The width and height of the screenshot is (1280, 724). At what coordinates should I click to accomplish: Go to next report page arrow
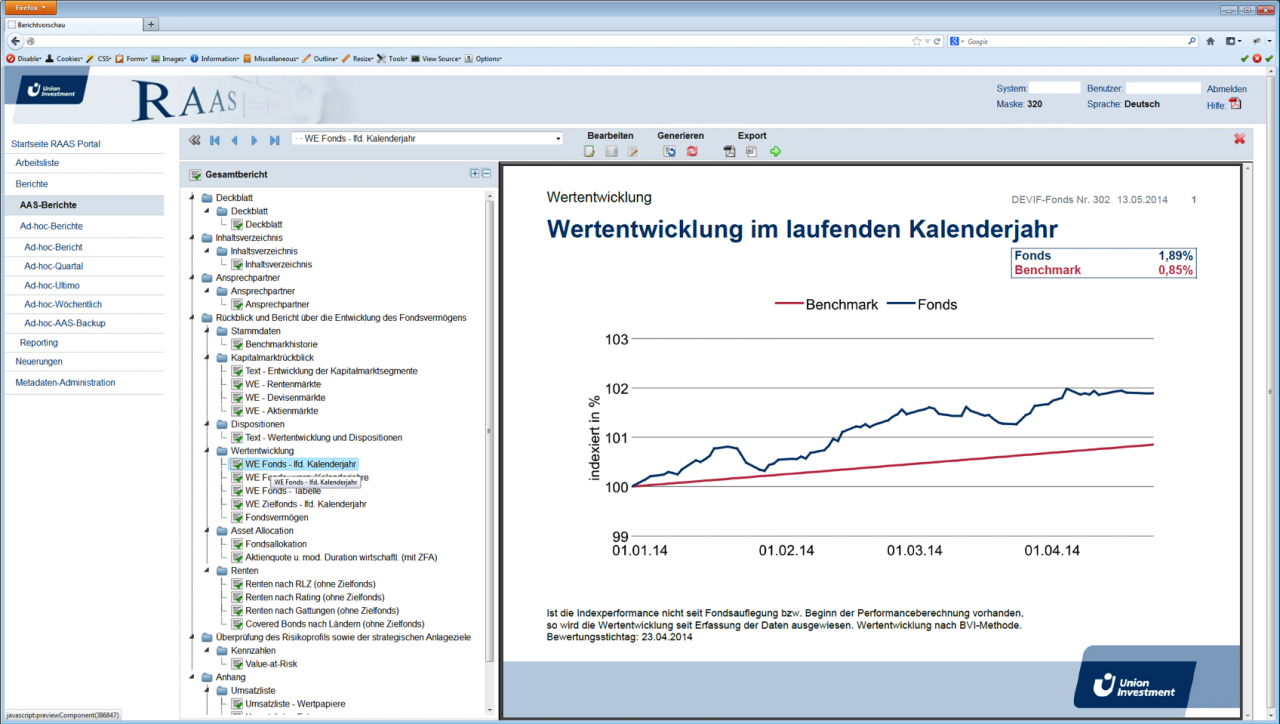point(254,140)
